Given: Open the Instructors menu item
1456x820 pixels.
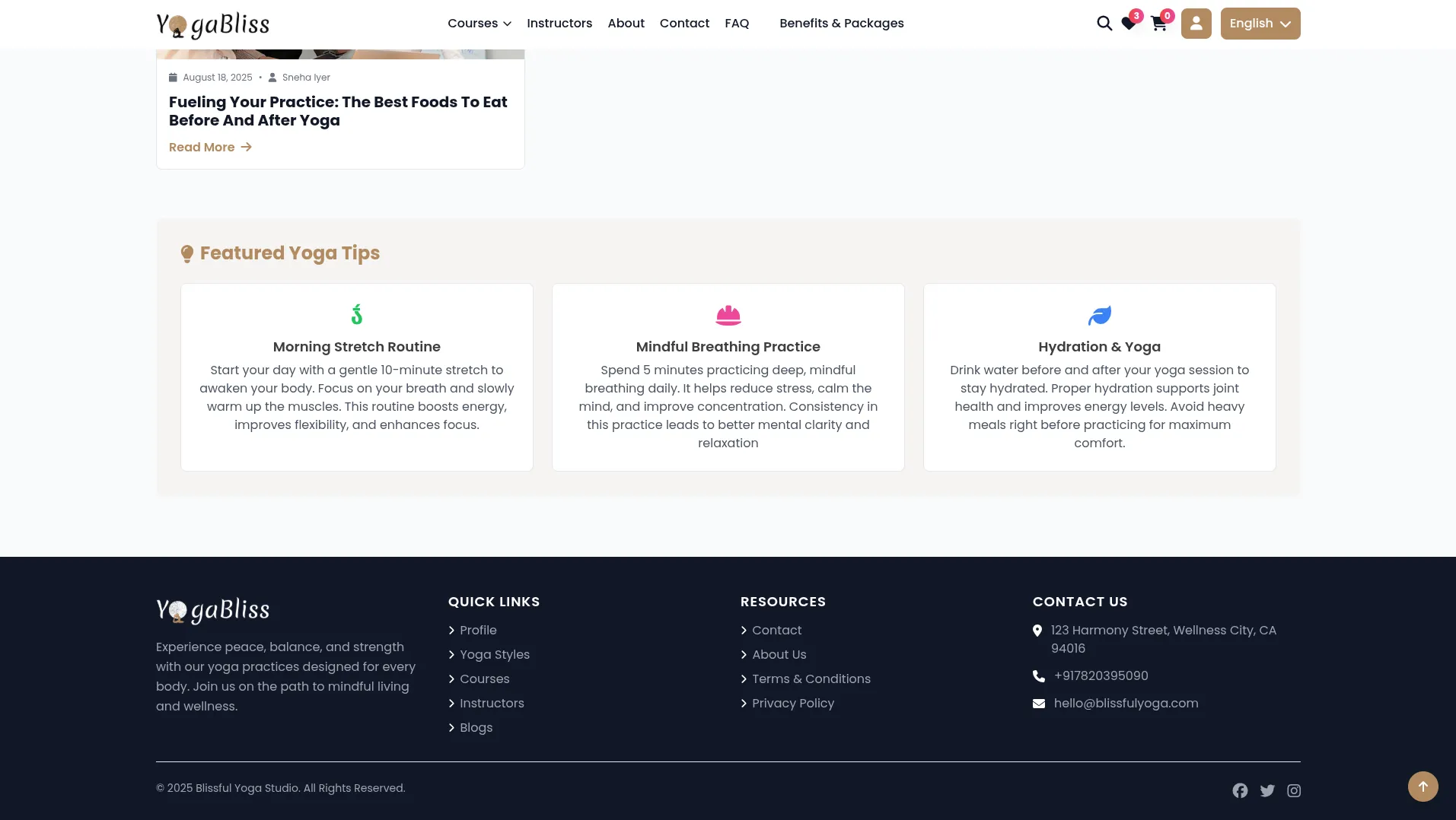Looking at the screenshot, I should (x=559, y=24).
